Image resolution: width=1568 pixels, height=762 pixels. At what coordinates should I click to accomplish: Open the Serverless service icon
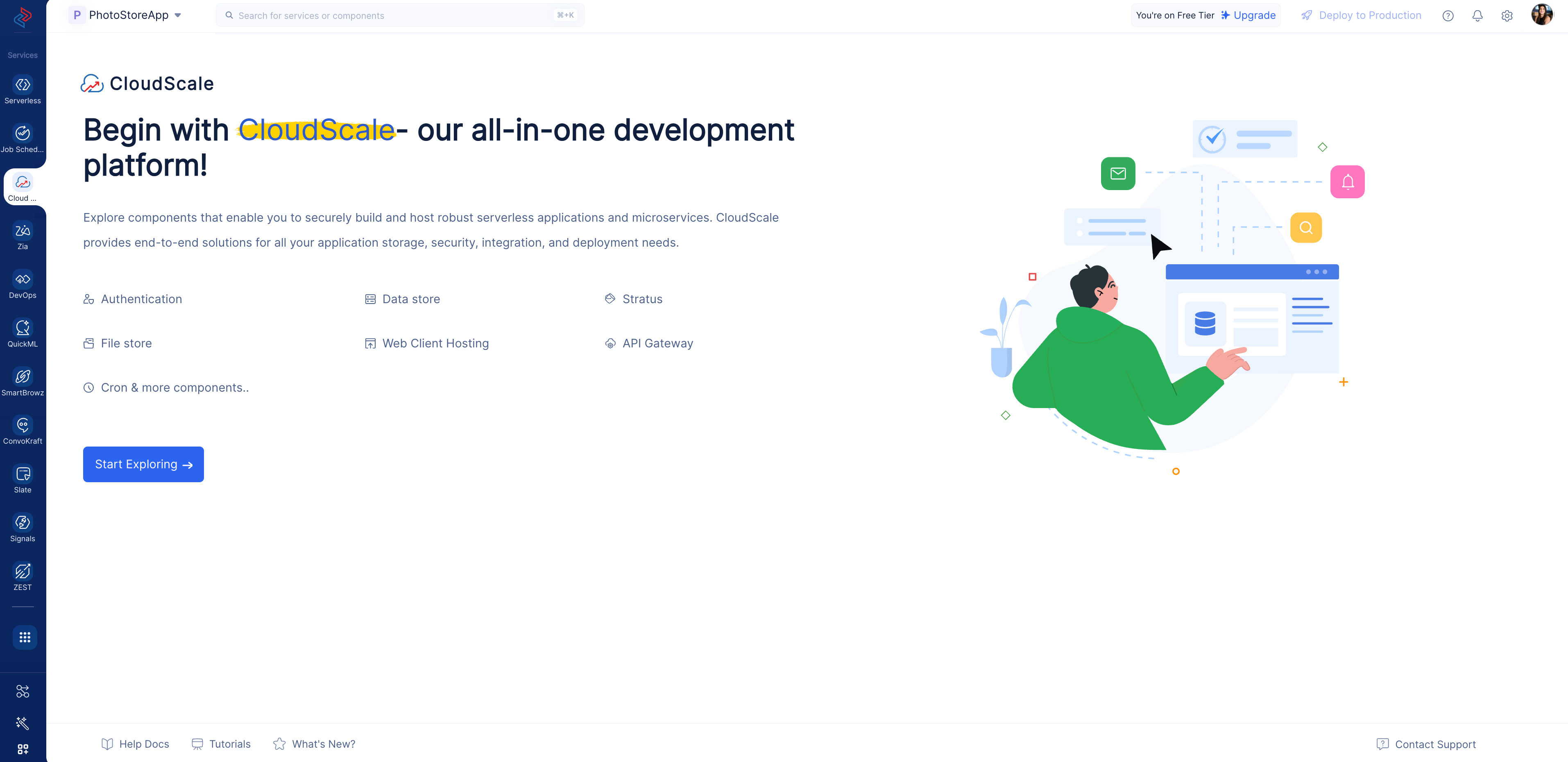point(23,85)
